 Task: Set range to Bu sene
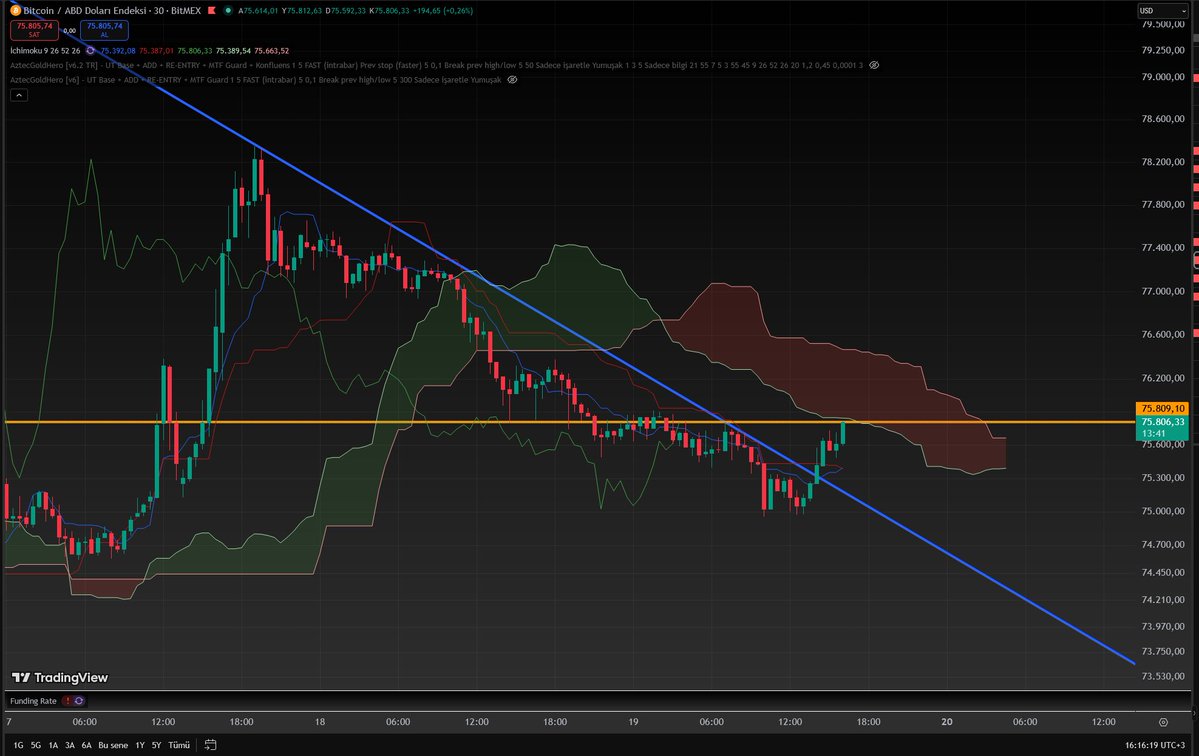[113, 745]
